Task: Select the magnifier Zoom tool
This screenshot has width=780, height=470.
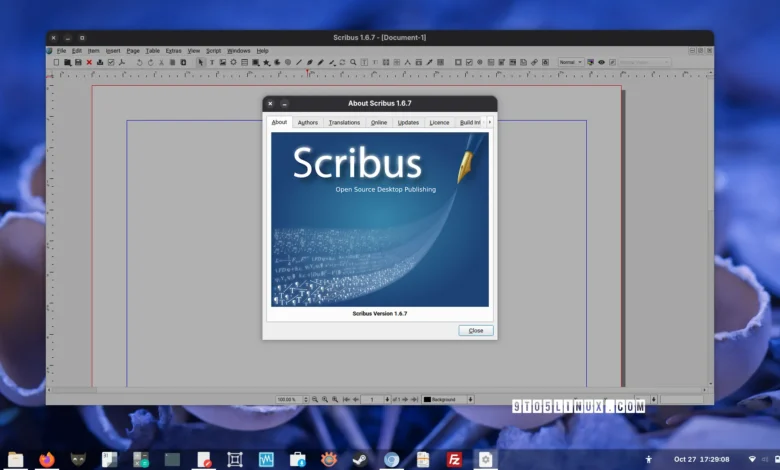Action: click(353, 62)
